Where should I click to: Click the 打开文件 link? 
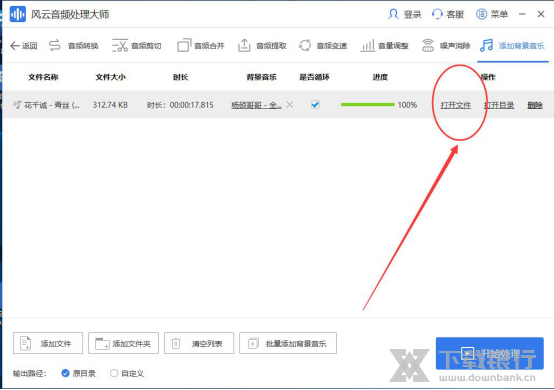[456, 105]
